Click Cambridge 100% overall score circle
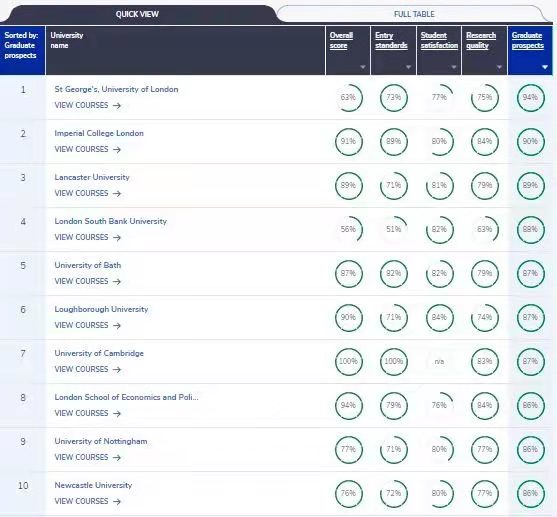This screenshot has height=517, width=557. click(348, 362)
